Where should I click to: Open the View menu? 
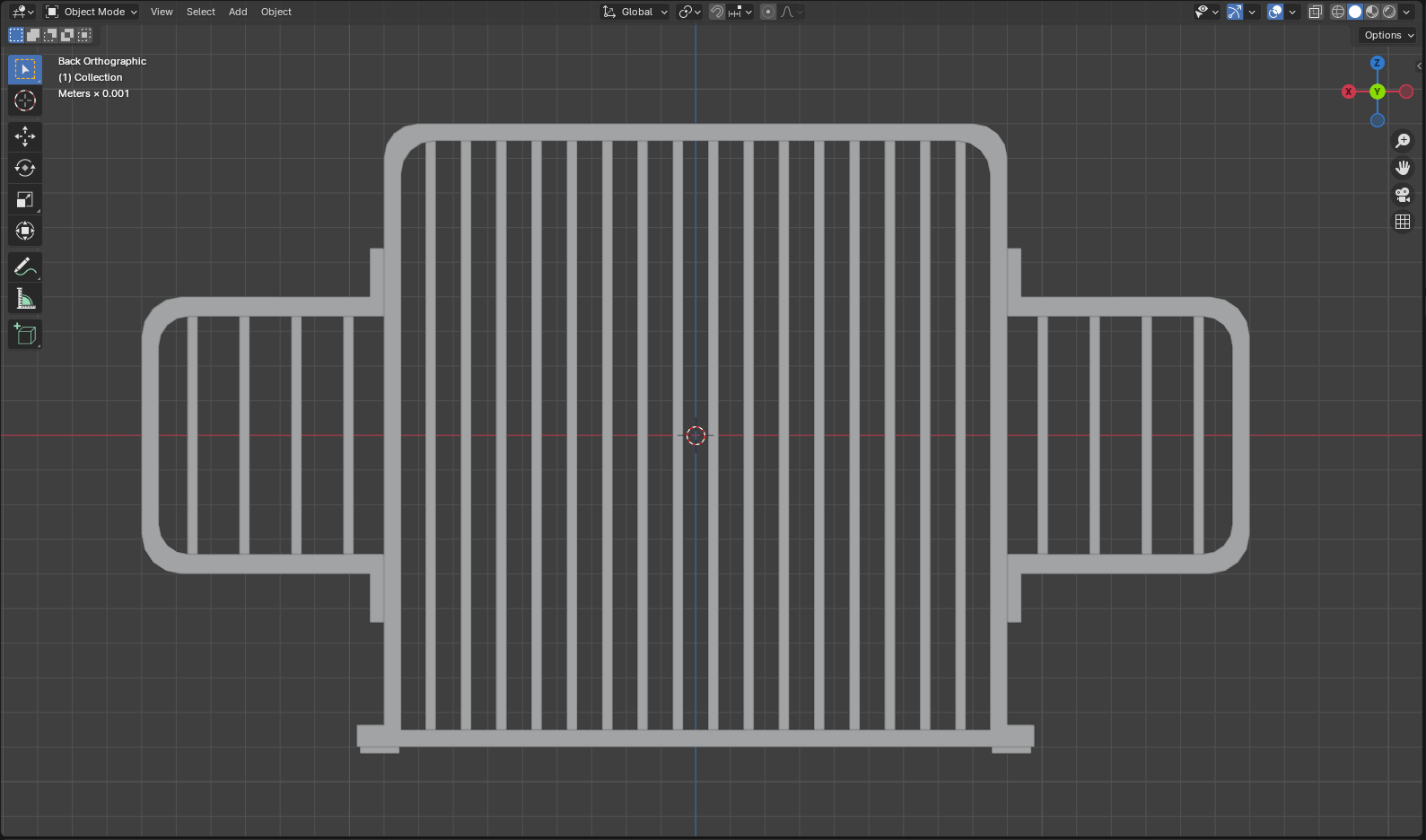(162, 12)
